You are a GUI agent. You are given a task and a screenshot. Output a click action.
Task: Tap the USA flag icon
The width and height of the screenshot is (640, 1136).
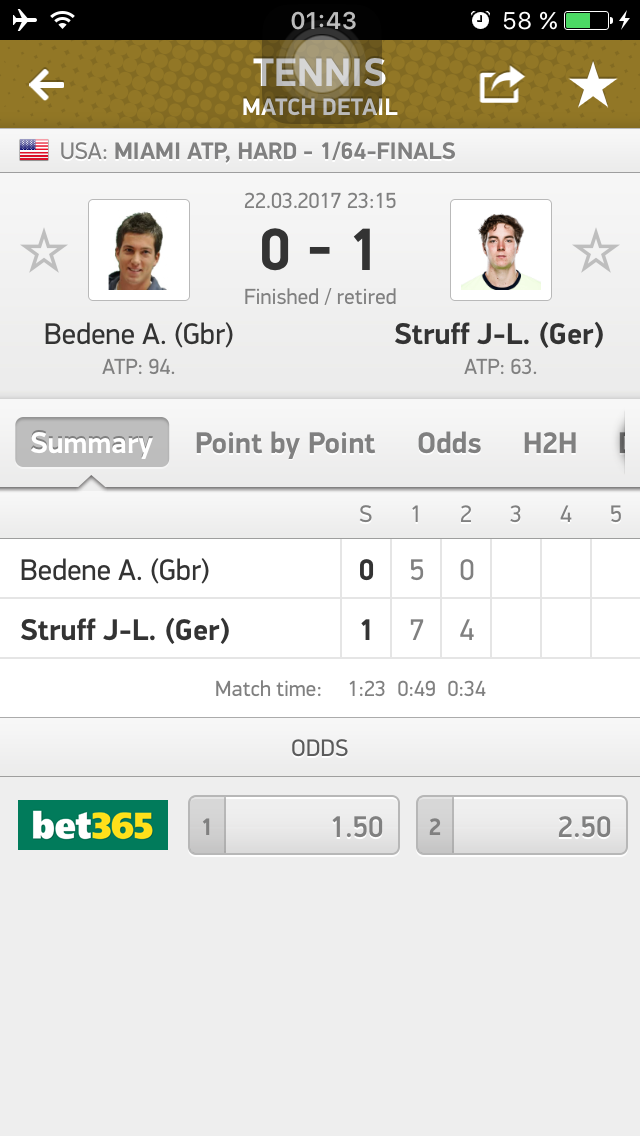pyautogui.click(x=34, y=152)
